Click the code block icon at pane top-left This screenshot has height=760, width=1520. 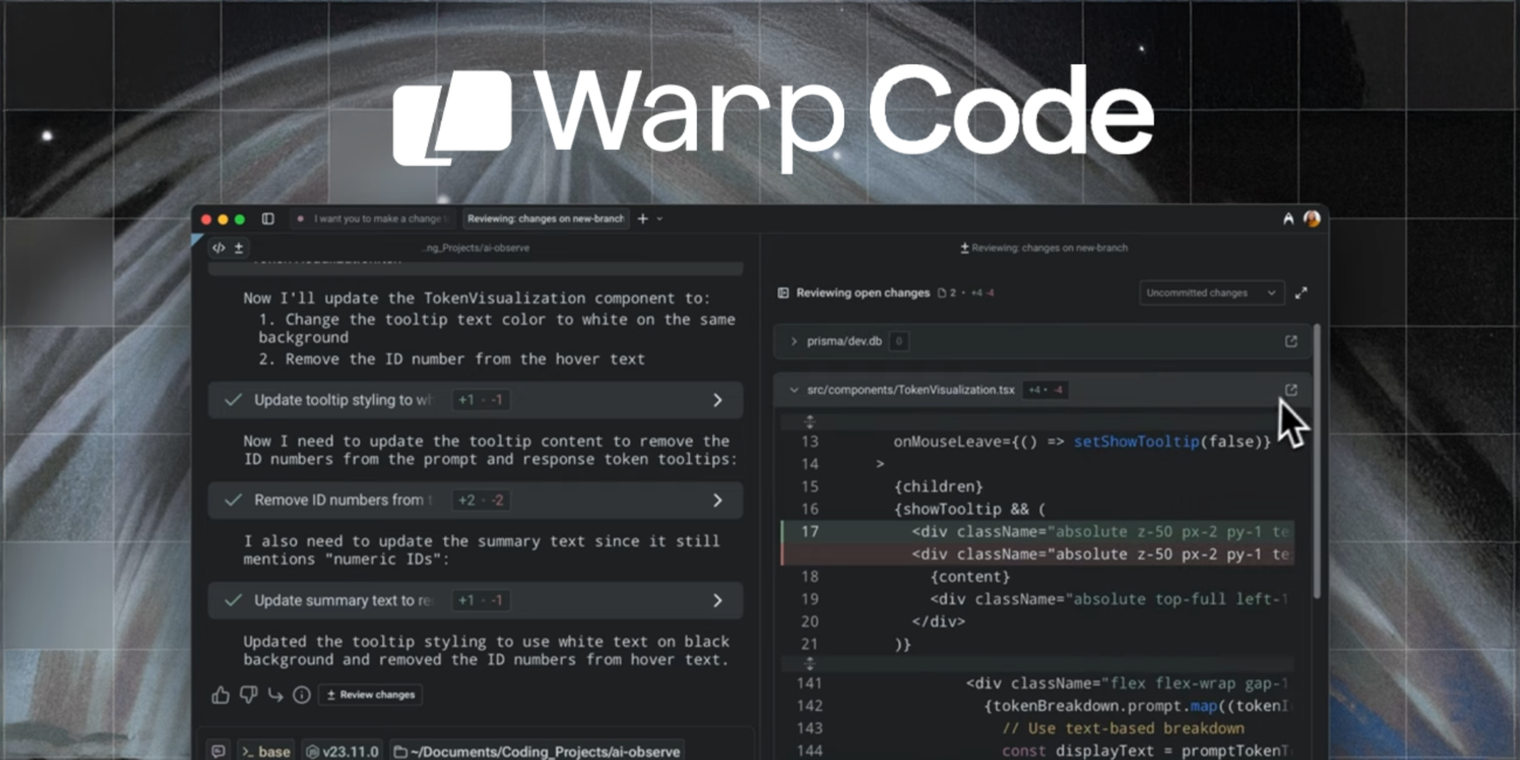coord(220,247)
